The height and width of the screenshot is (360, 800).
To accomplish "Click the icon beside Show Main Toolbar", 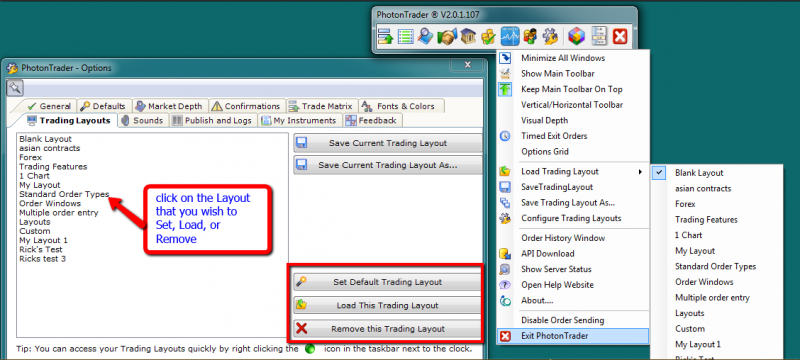I will pos(505,73).
